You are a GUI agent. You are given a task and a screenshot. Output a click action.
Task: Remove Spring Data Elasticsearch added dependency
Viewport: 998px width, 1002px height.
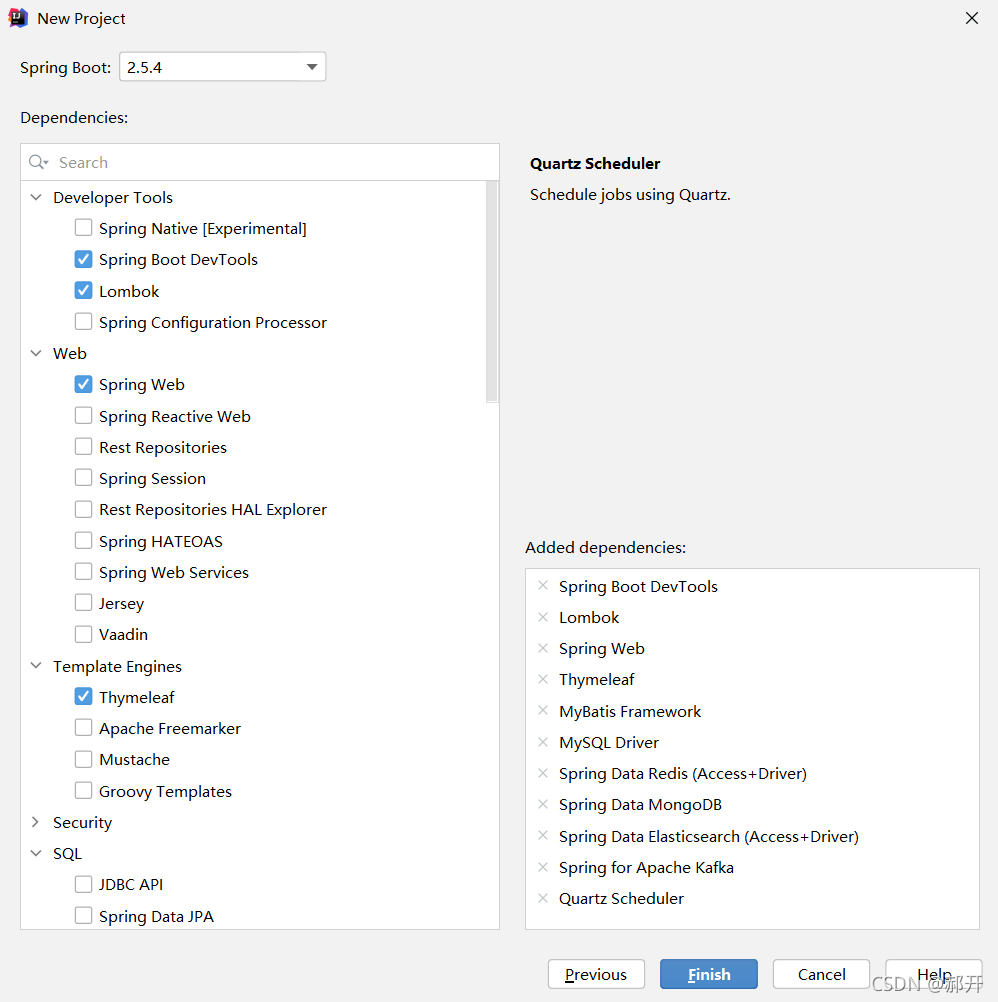tap(543, 835)
